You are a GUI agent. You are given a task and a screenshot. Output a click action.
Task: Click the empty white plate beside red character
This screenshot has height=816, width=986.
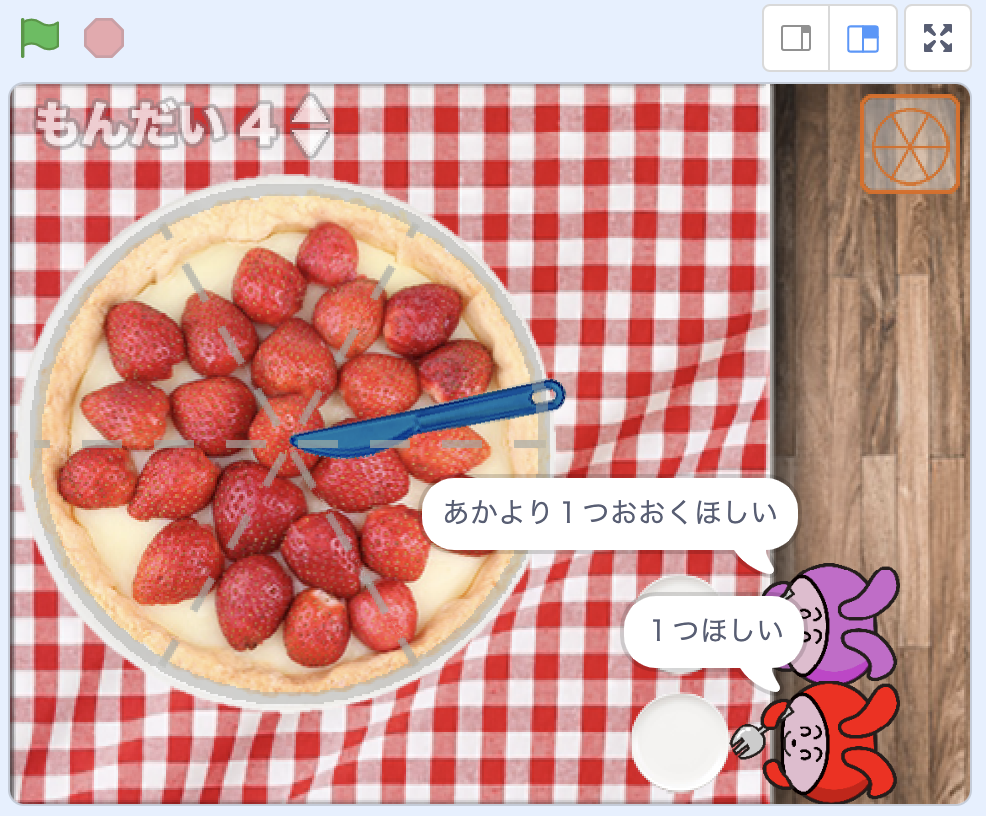[680, 742]
